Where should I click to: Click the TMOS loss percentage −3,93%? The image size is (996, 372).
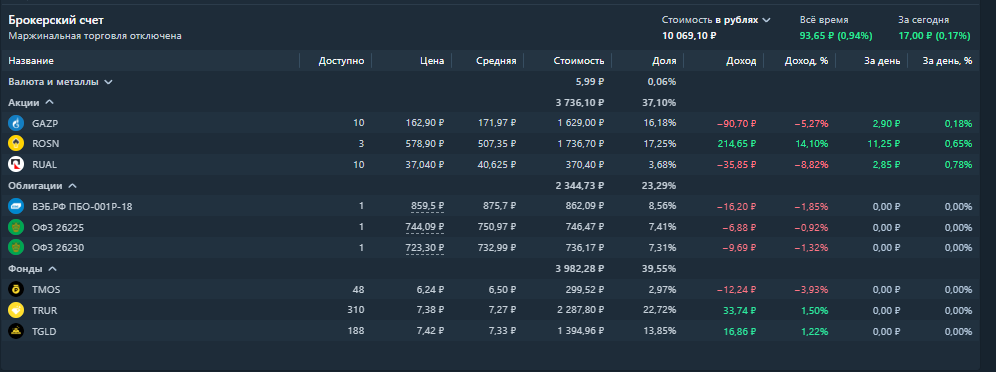(x=811, y=289)
